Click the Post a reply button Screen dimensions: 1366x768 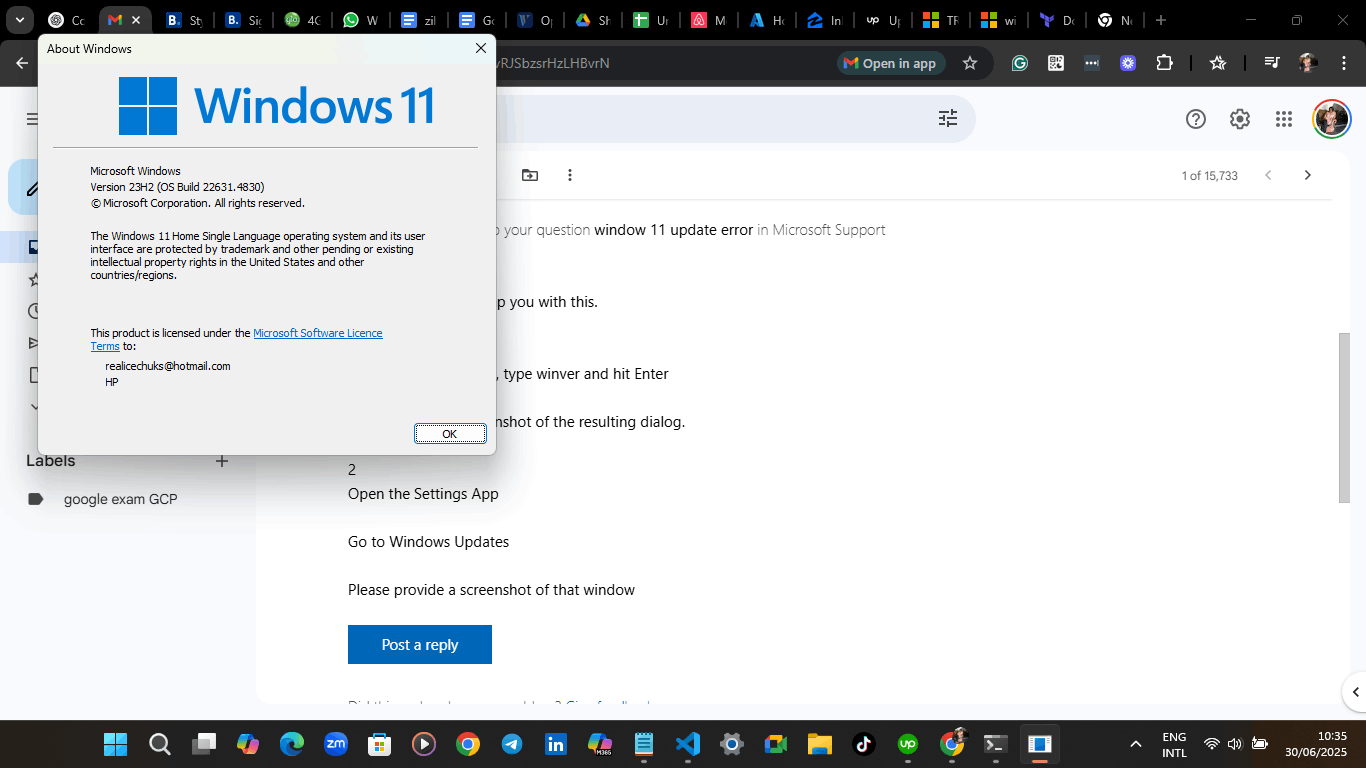pyautogui.click(x=420, y=645)
